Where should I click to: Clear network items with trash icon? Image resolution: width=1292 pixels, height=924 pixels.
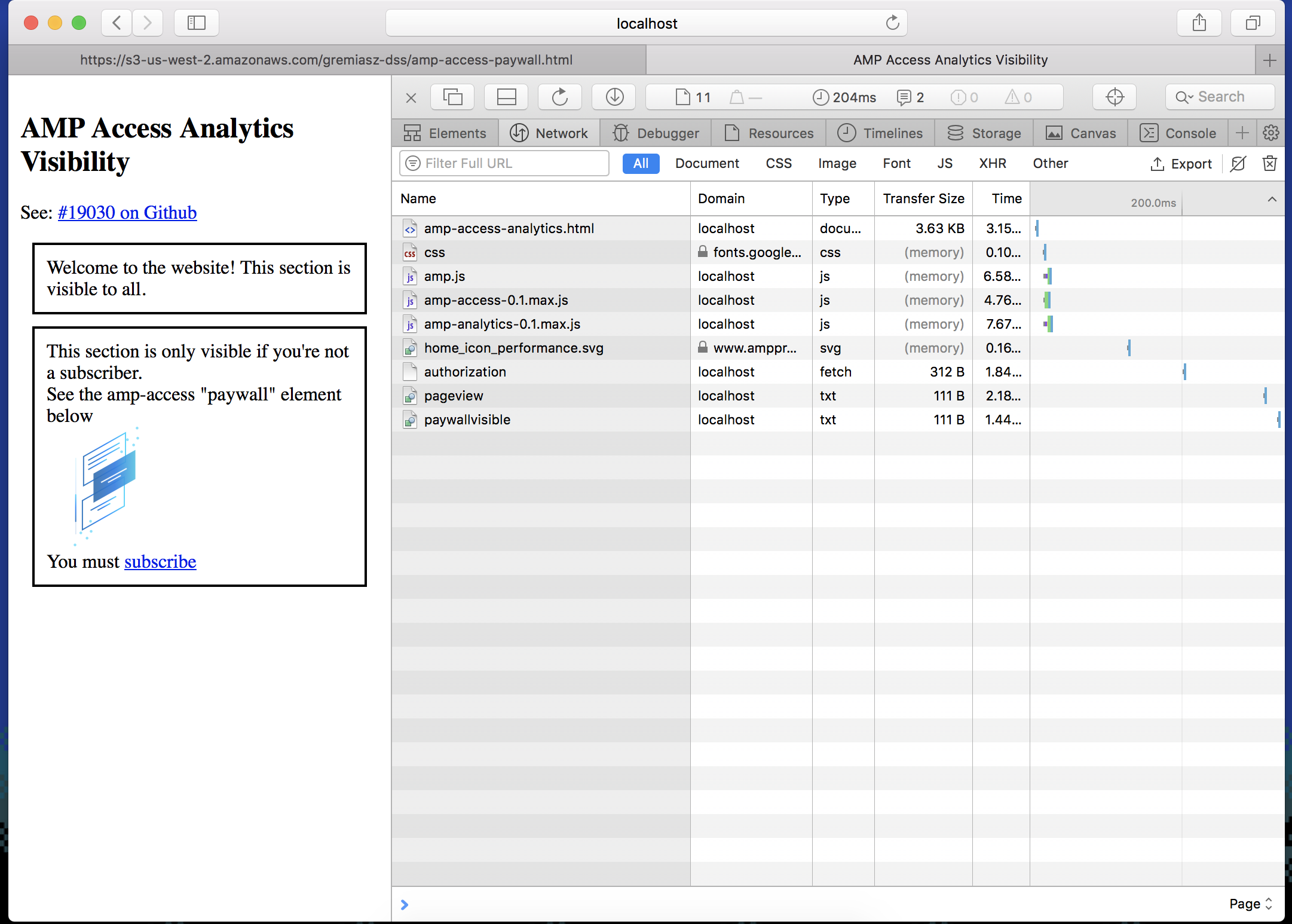pyautogui.click(x=1270, y=163)
